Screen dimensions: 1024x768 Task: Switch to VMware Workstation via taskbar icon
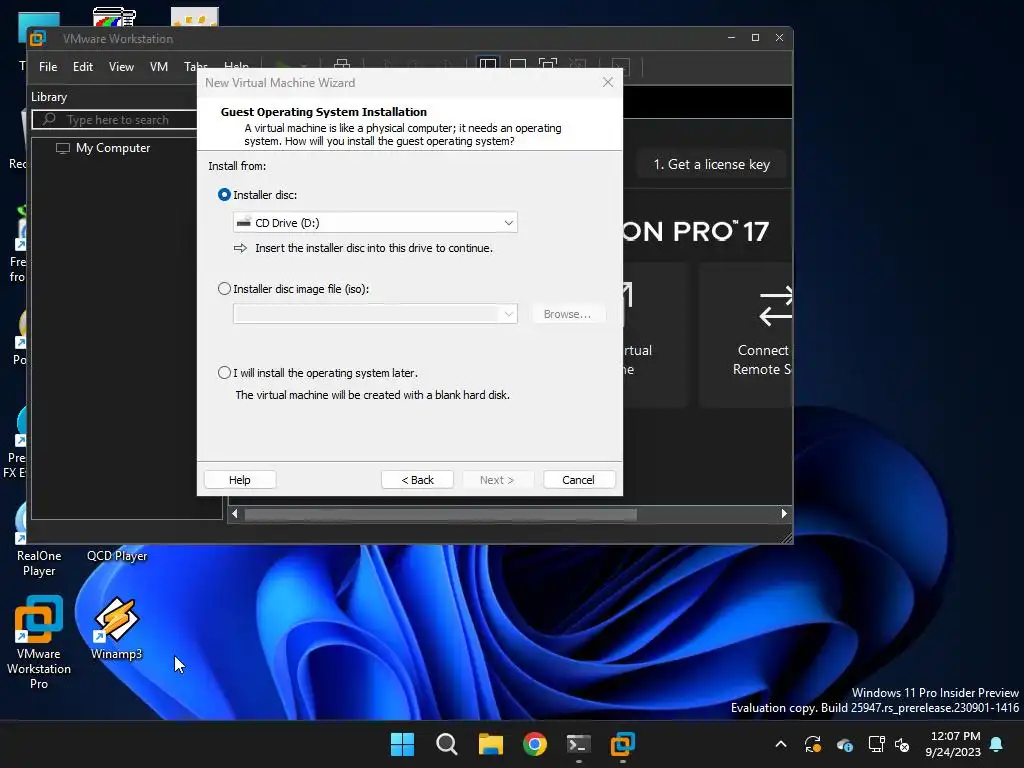coord(622,744)
